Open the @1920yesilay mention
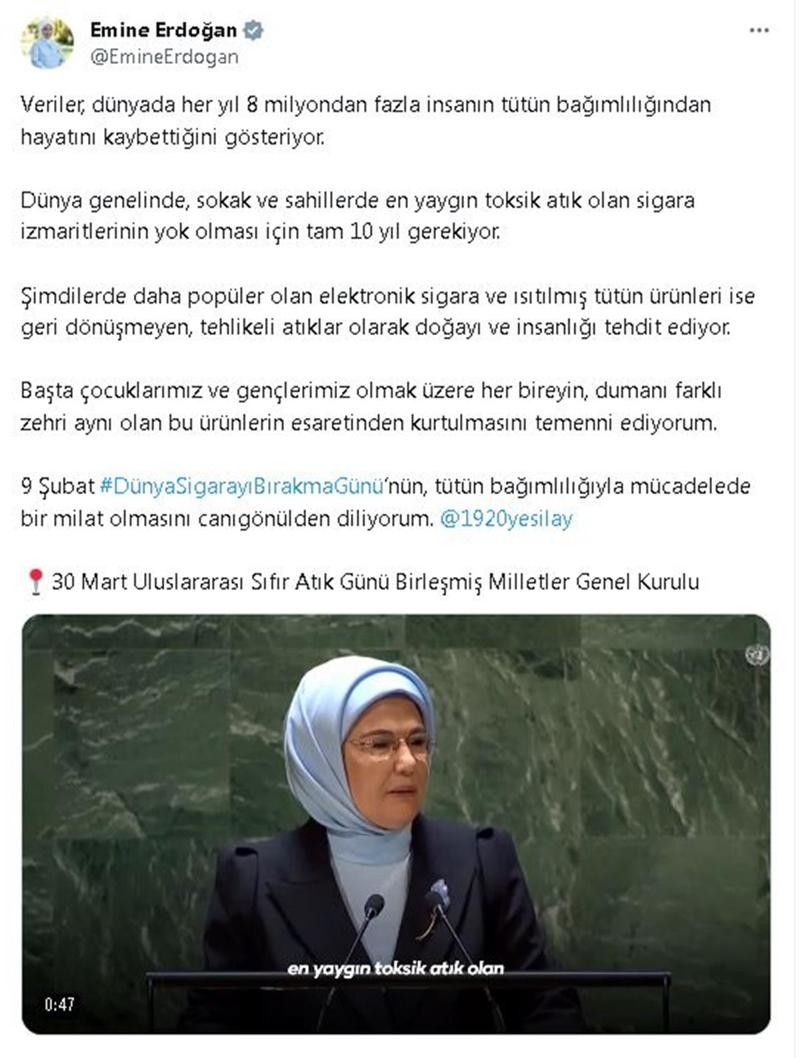The height and width of the screenshot is (1058, 800). pos(506,518)
